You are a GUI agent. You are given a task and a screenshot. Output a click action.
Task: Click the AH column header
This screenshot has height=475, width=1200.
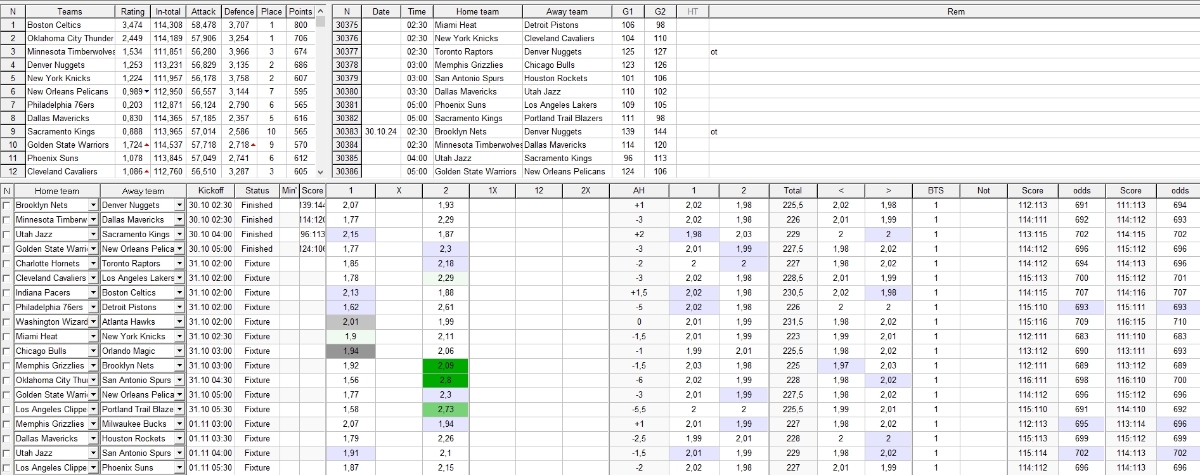(639, 190)
